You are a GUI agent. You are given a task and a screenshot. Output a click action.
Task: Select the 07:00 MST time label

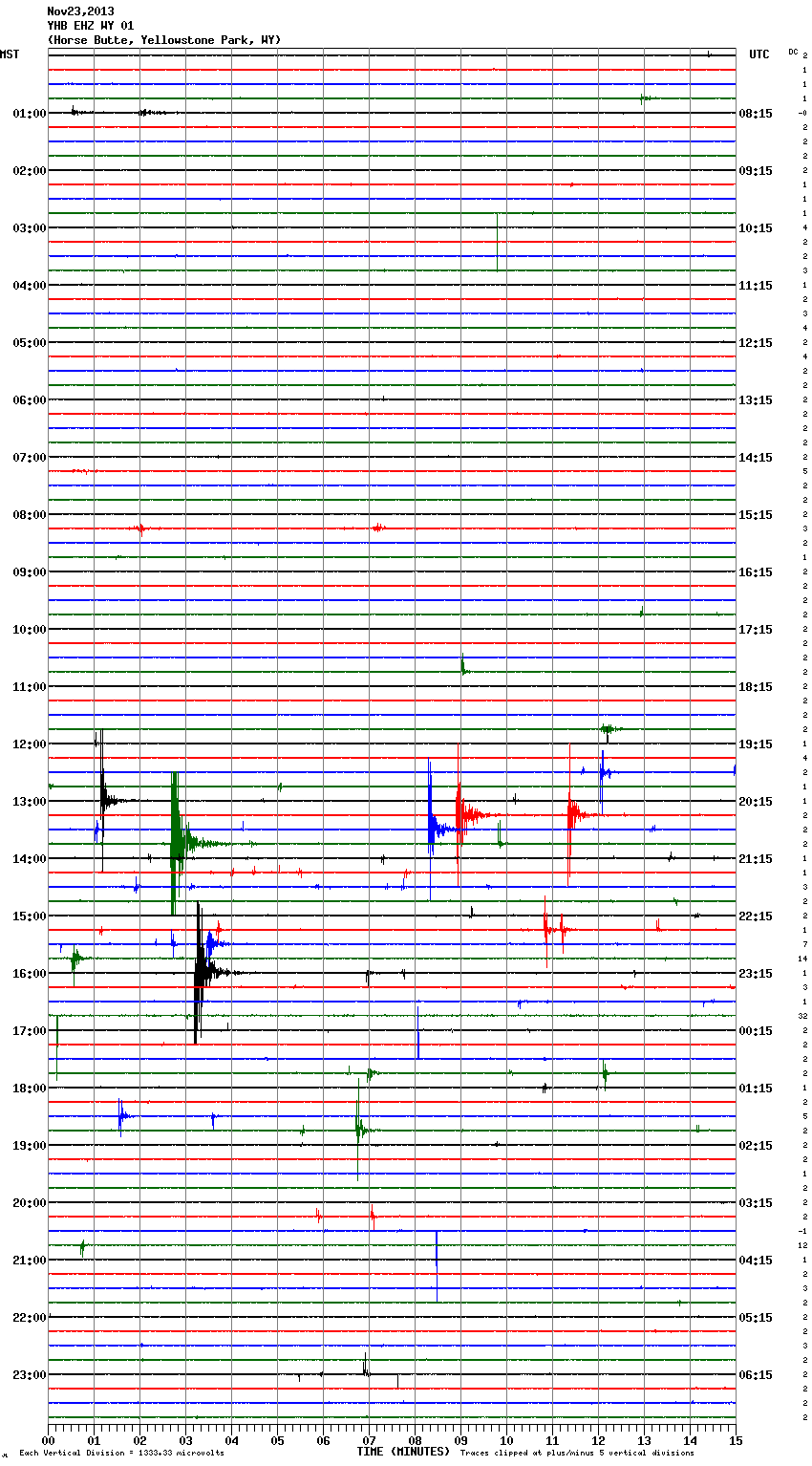point(29,458)
